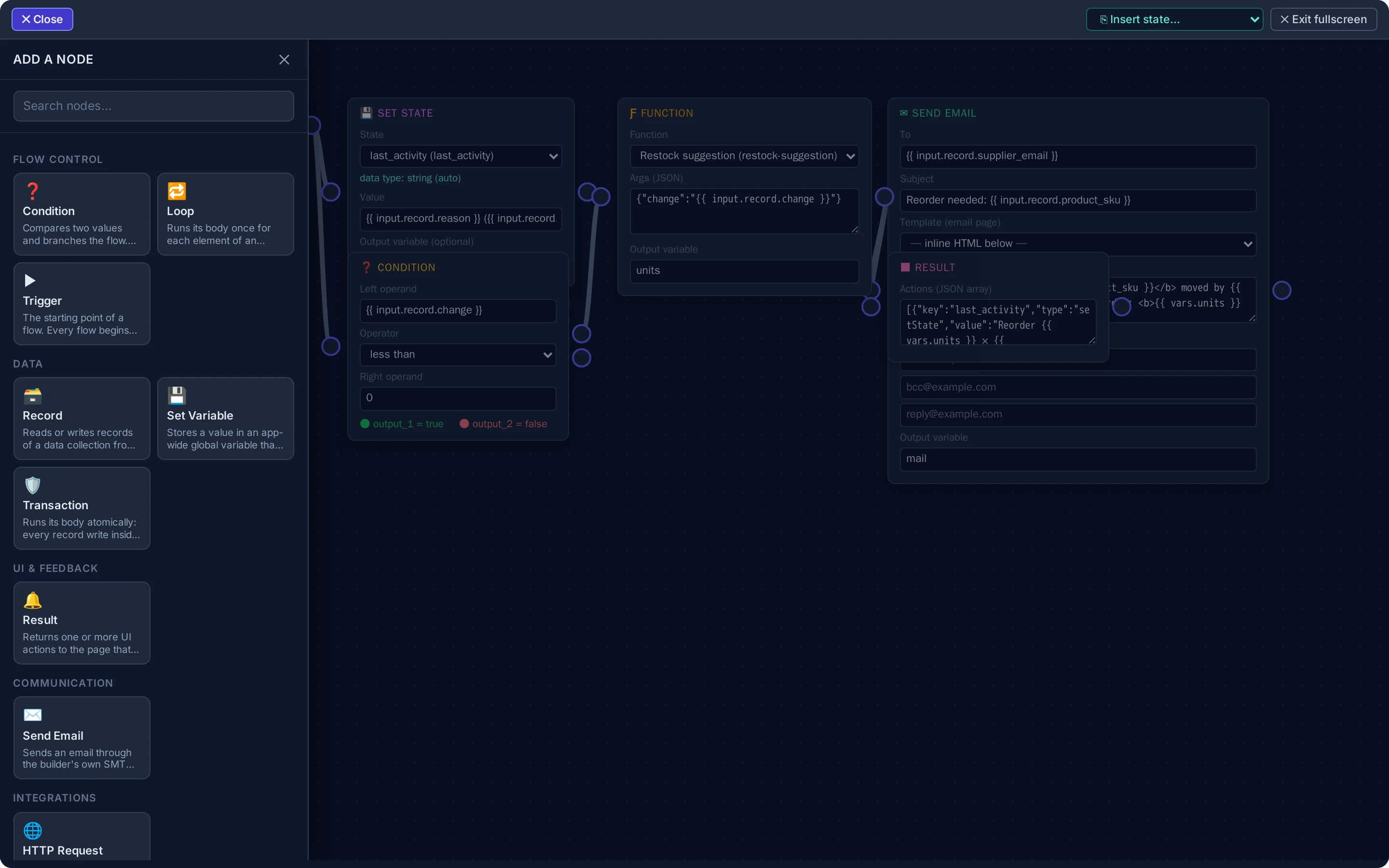Edit the email Subject field
Image resolution: width=1389 pixels, height=868 pixels.
point(1077,200)
